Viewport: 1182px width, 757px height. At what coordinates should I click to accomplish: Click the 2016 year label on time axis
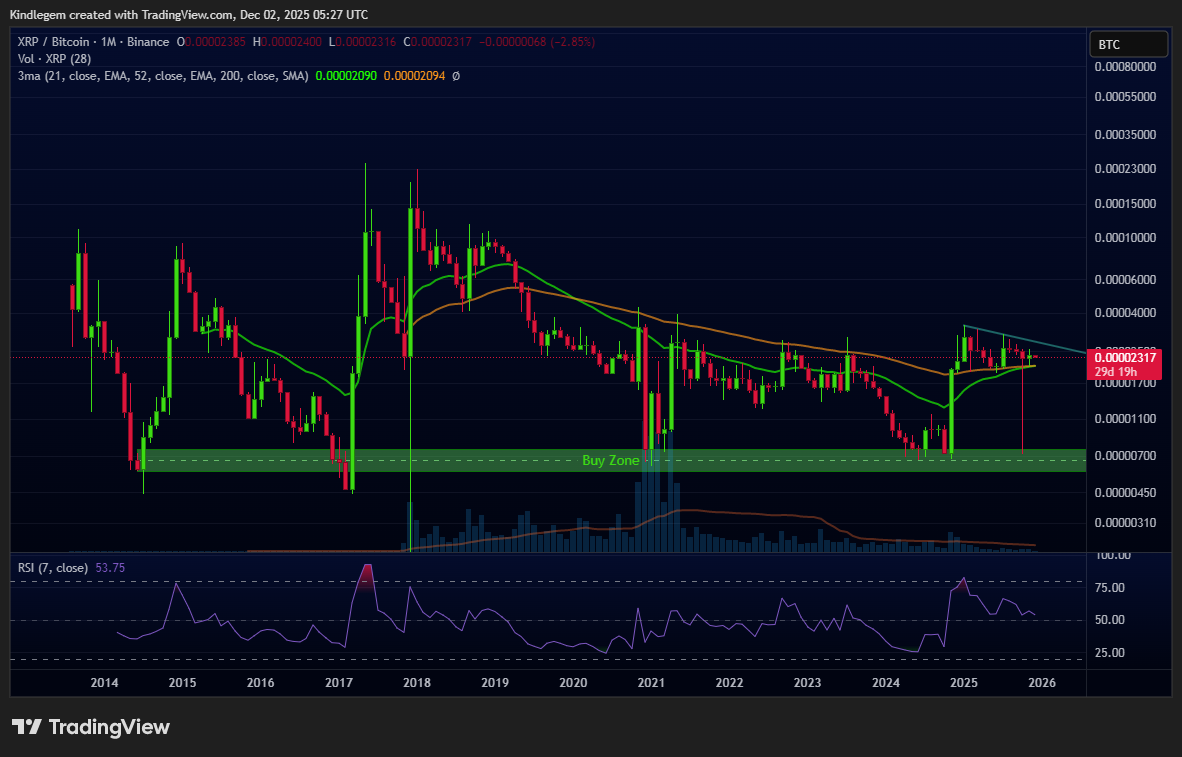tap(261, 683)
